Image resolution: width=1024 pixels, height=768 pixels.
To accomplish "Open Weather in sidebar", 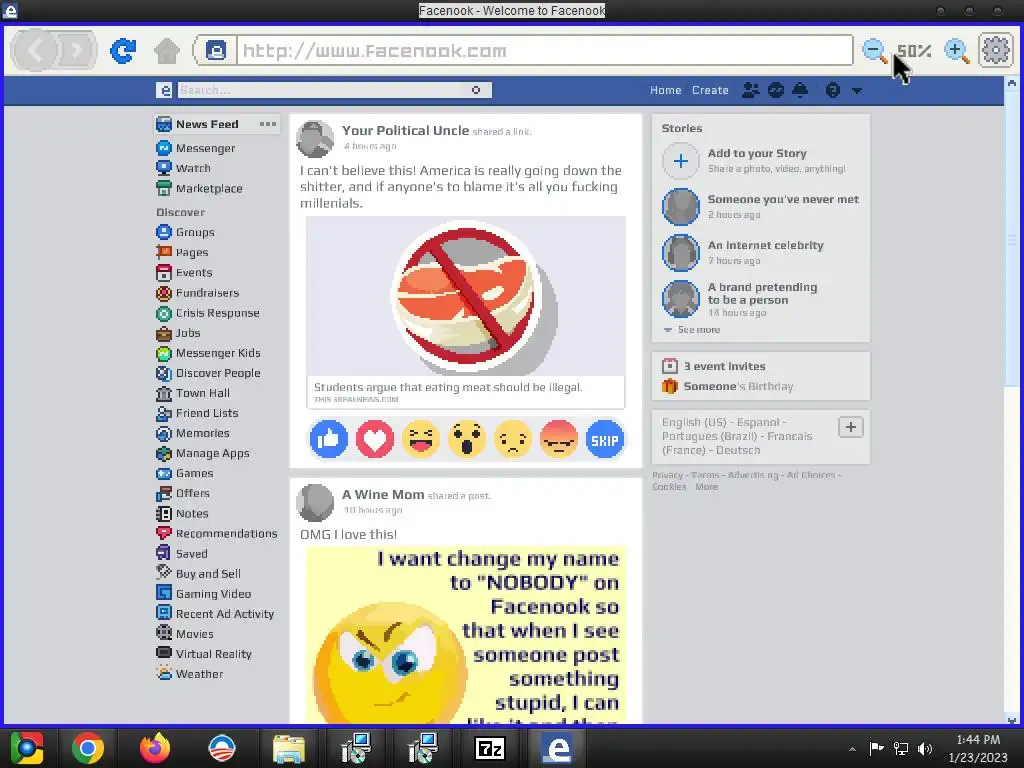I will (189, 674).
